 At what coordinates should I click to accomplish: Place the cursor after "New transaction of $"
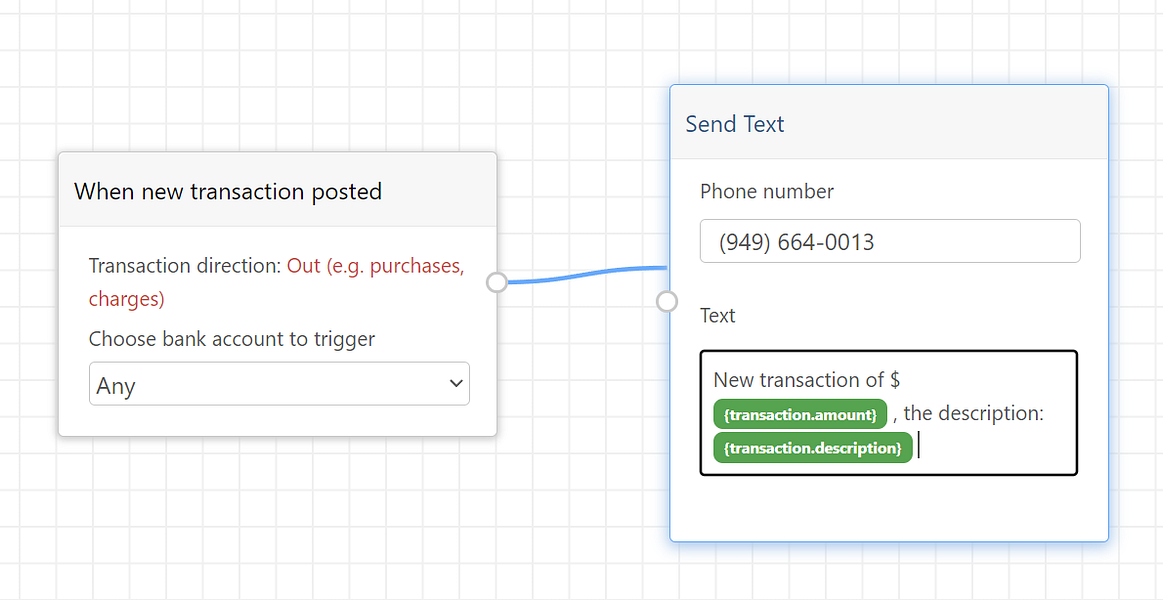903,380
